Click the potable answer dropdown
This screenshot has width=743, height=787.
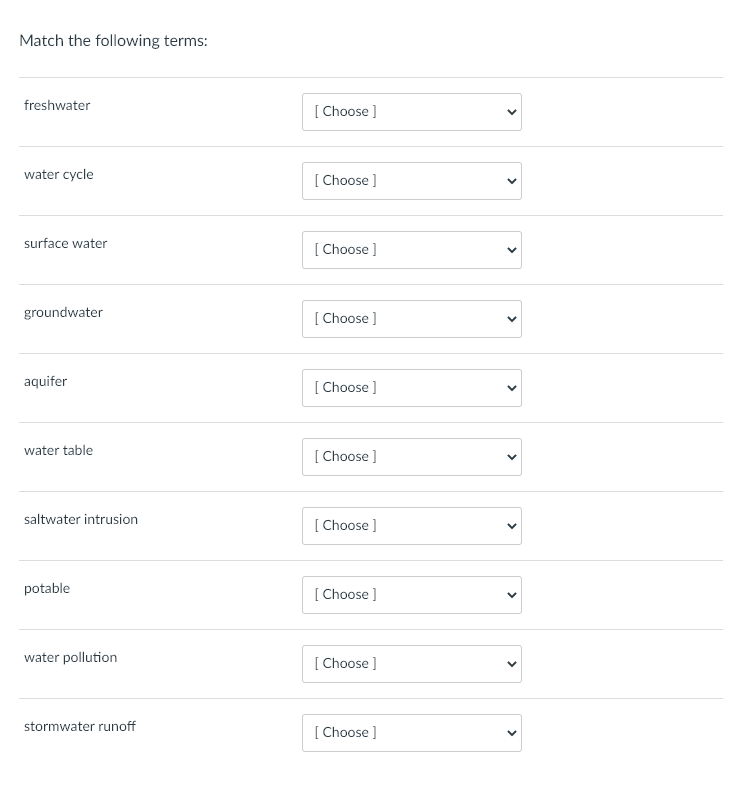411,595
